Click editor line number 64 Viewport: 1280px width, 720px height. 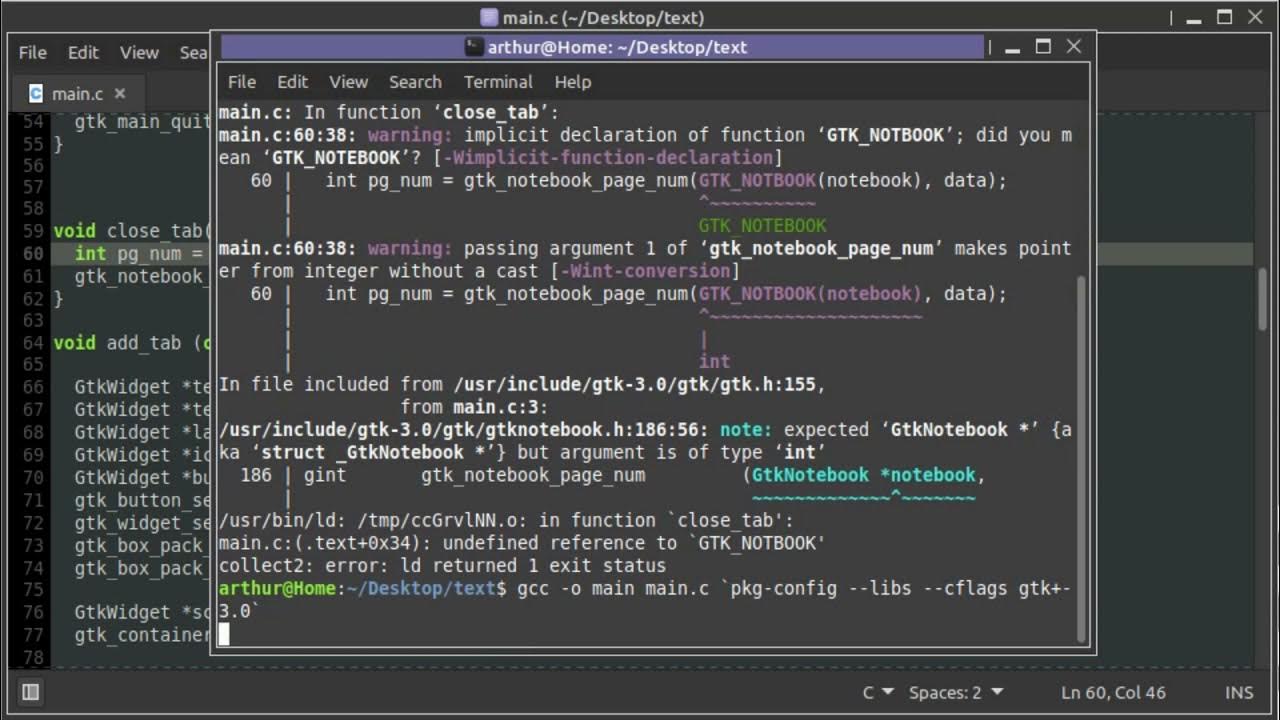[33, 343]
